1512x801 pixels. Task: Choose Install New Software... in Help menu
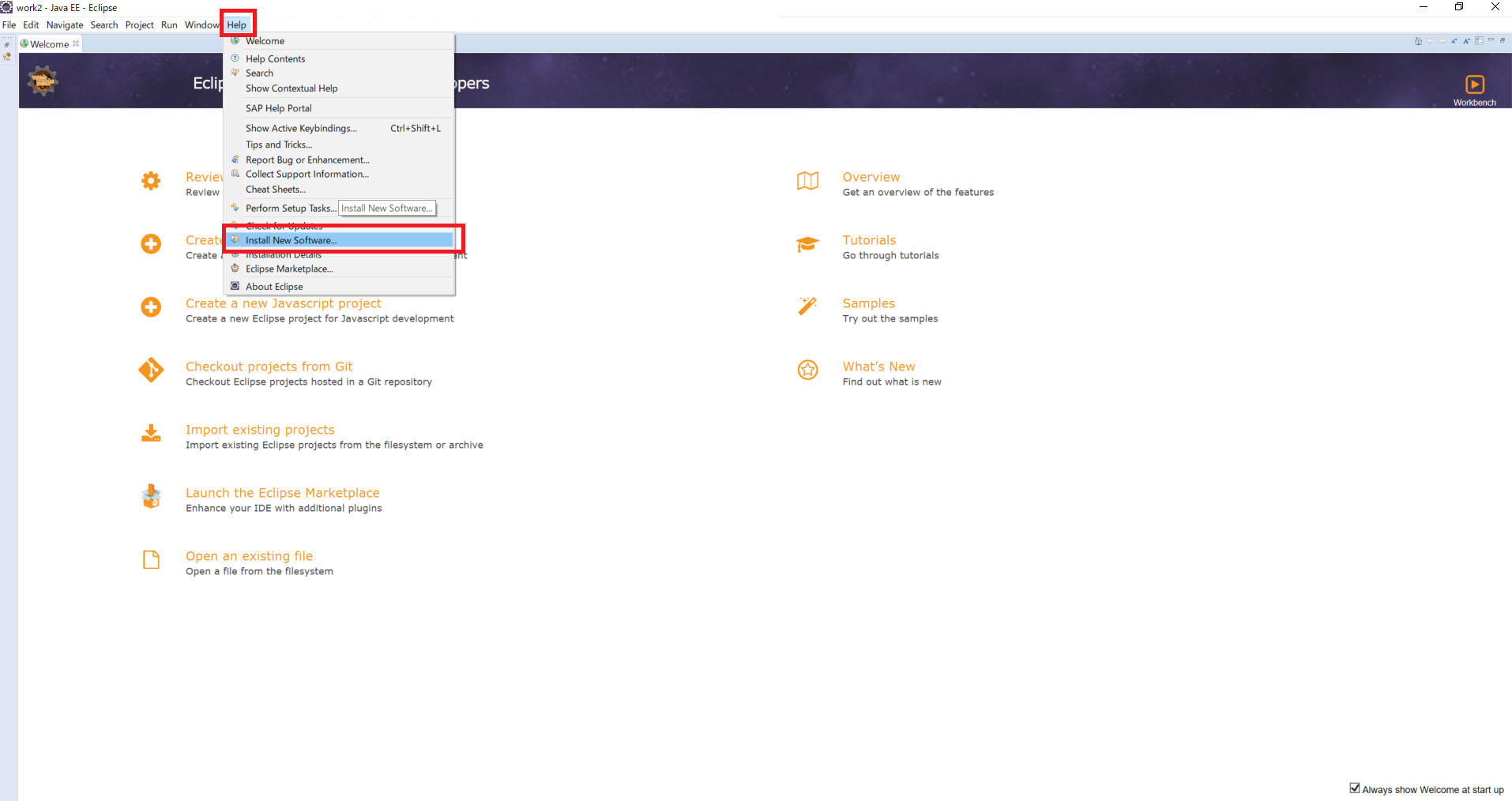(x=339, y=240)
